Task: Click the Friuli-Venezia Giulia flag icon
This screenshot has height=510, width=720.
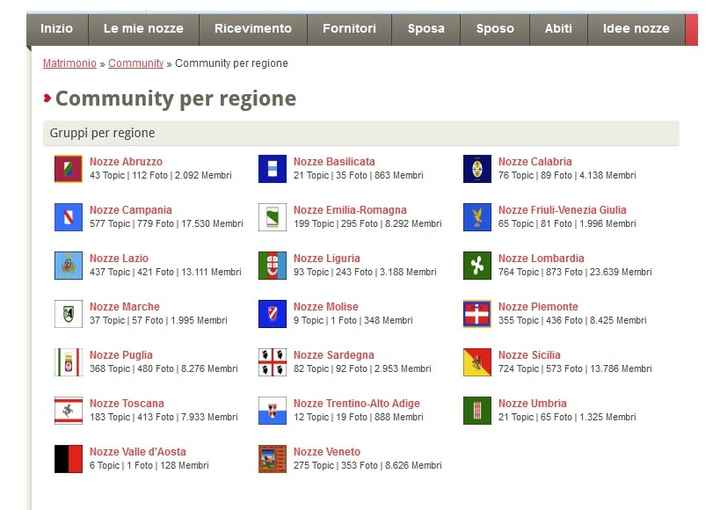Action: [x=477, y=217]
